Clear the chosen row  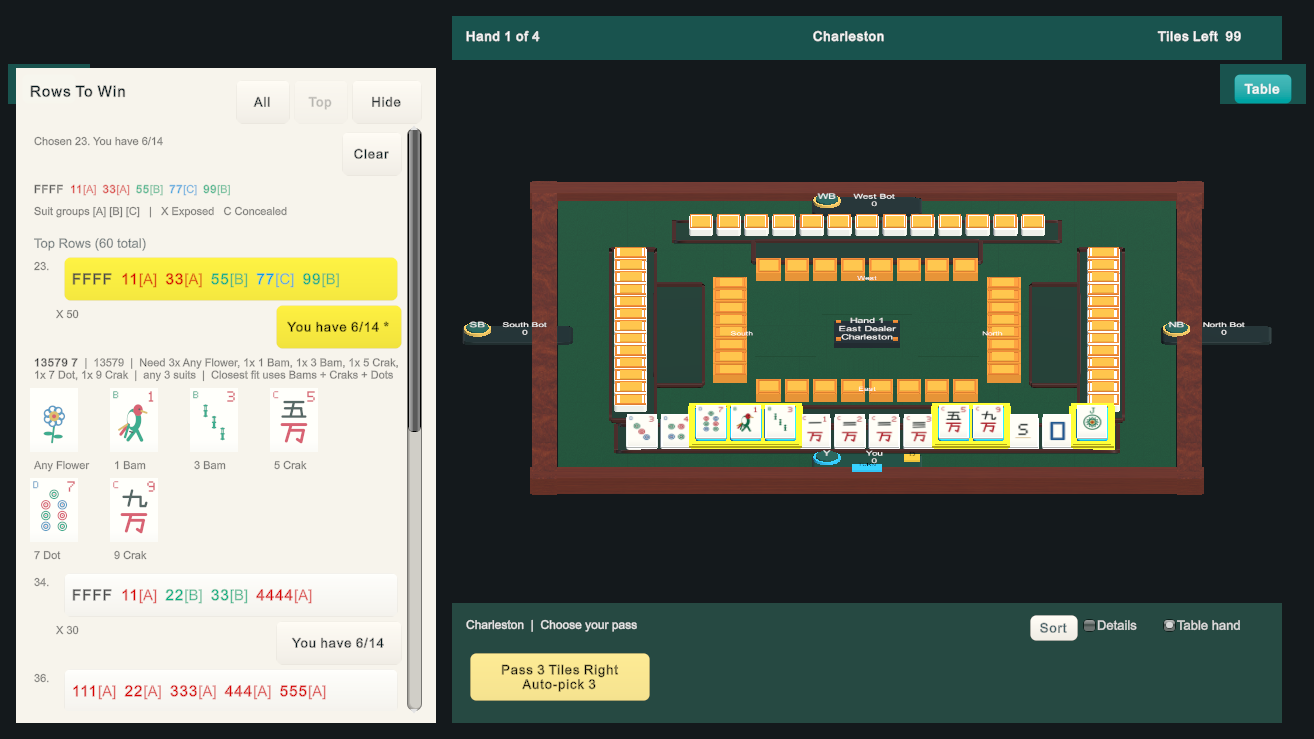tap(371, 154)
